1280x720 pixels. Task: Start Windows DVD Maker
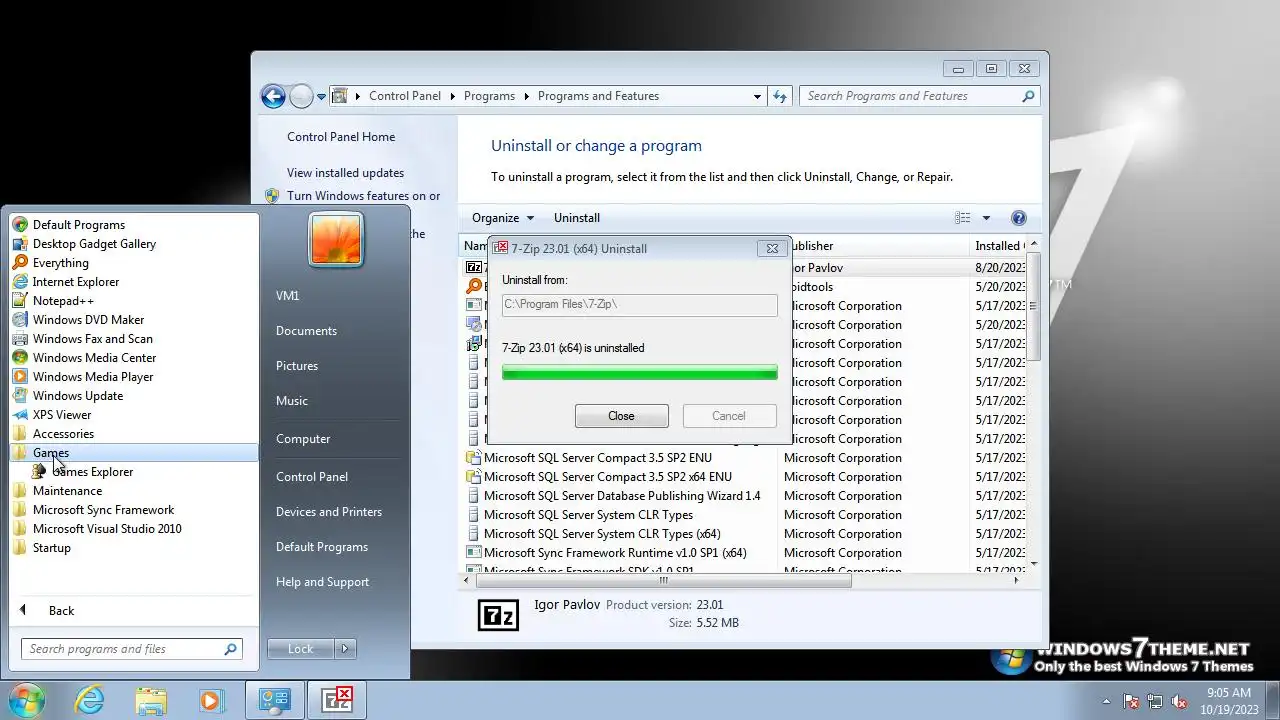click(88, 320)
